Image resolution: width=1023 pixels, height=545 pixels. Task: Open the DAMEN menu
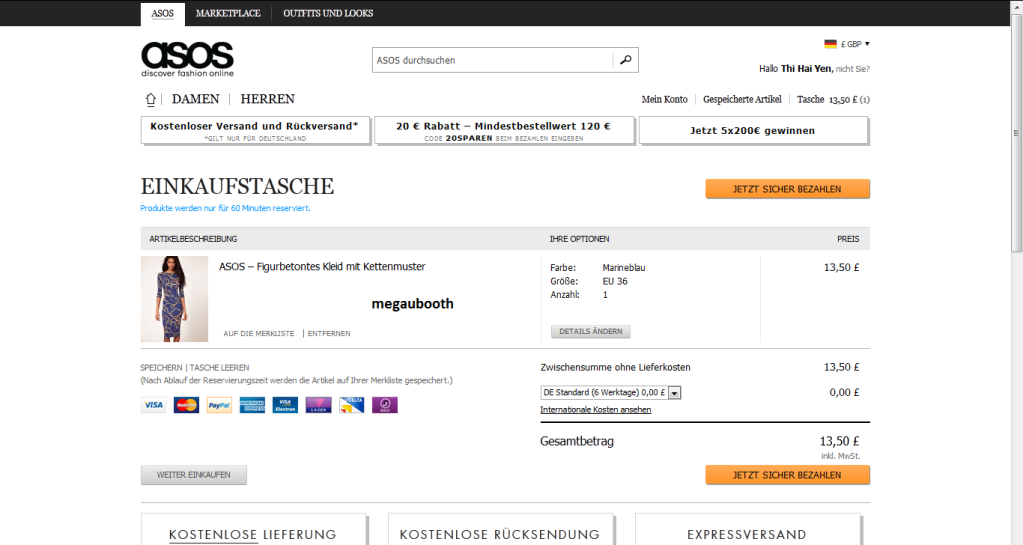tap(196, 99)
